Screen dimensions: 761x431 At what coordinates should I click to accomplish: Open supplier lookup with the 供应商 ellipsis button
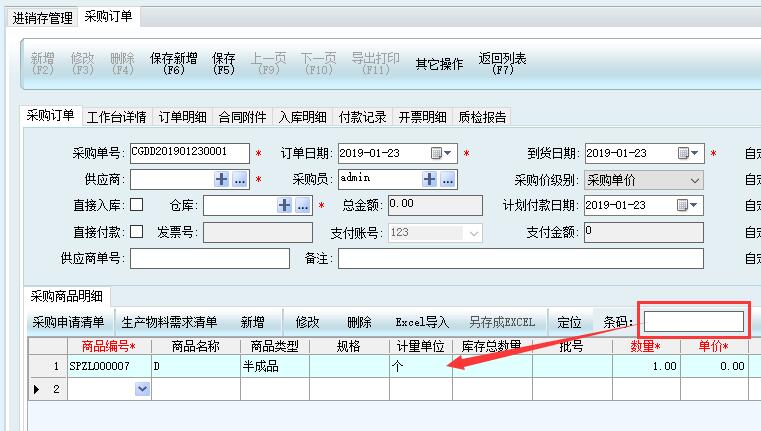[x=240, y=180]
